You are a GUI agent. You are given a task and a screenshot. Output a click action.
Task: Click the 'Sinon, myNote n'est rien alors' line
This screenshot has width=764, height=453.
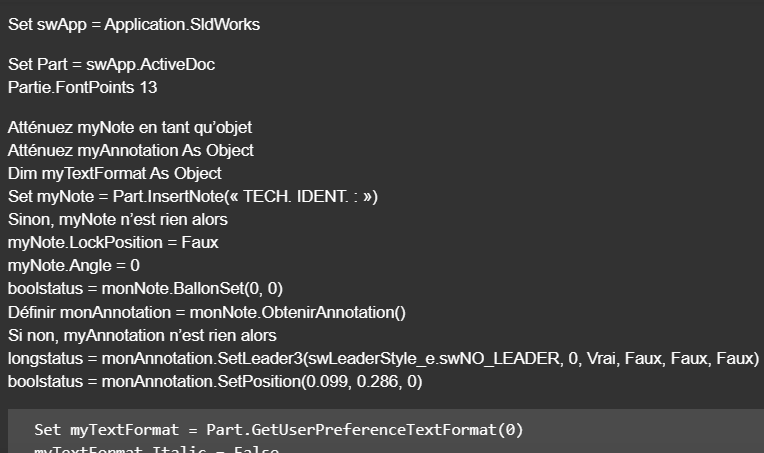tap(118, 219)
